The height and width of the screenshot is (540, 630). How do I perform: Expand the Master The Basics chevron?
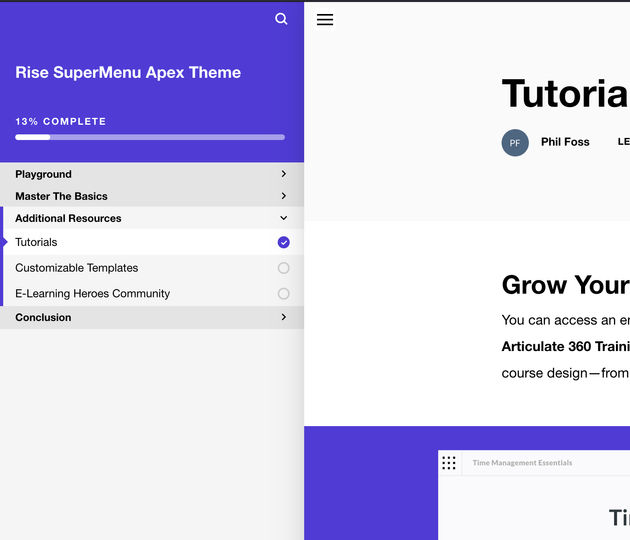pos(284,196)
